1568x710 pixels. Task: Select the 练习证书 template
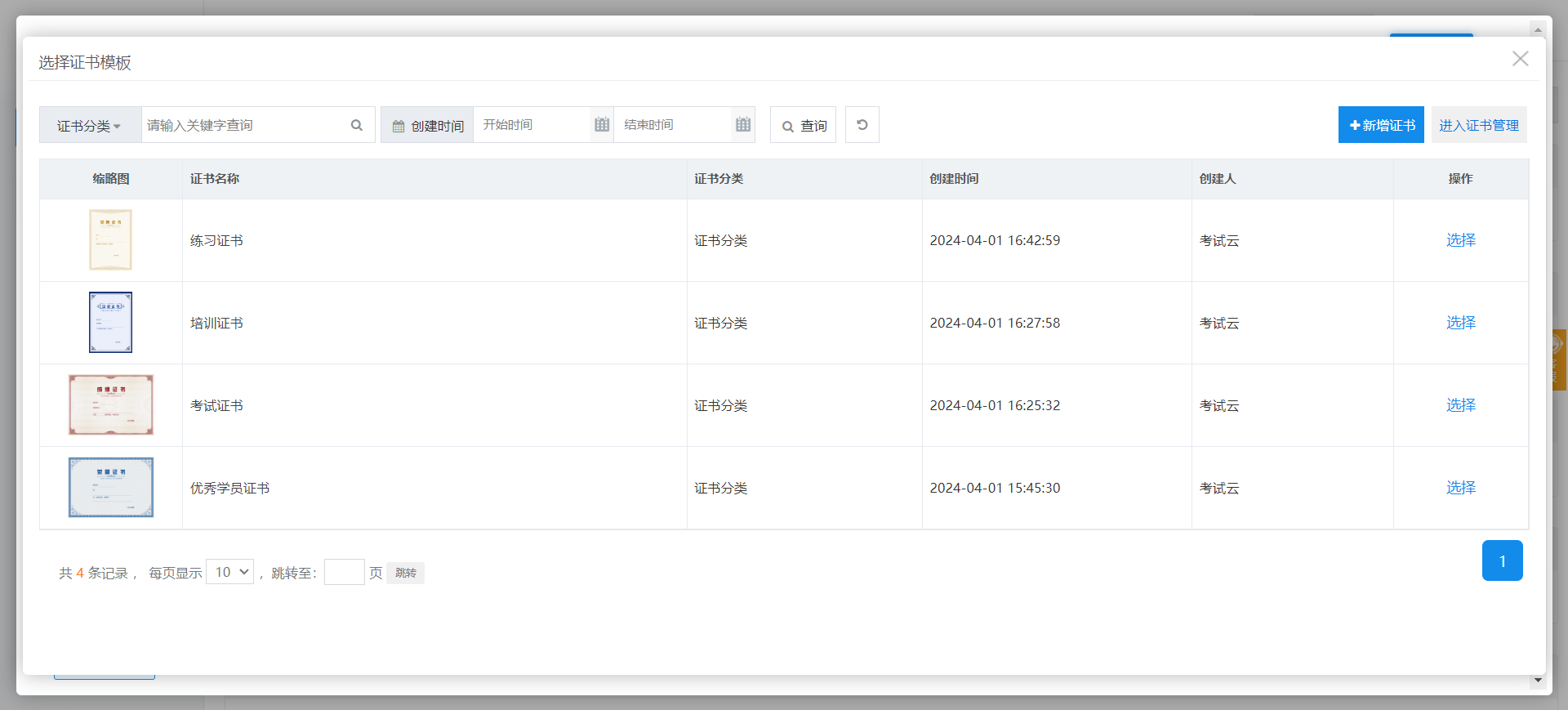point(1460,240)
